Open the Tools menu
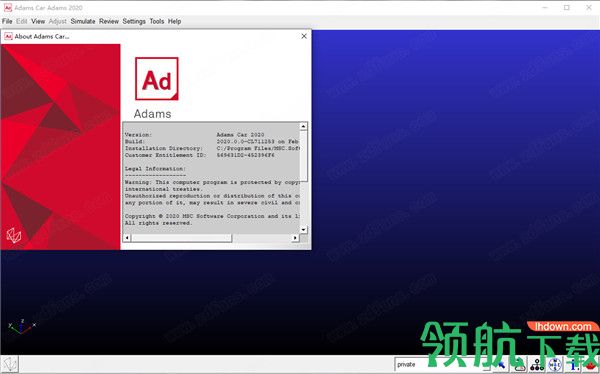Viewport: 600px width, 374px height. 157,21
